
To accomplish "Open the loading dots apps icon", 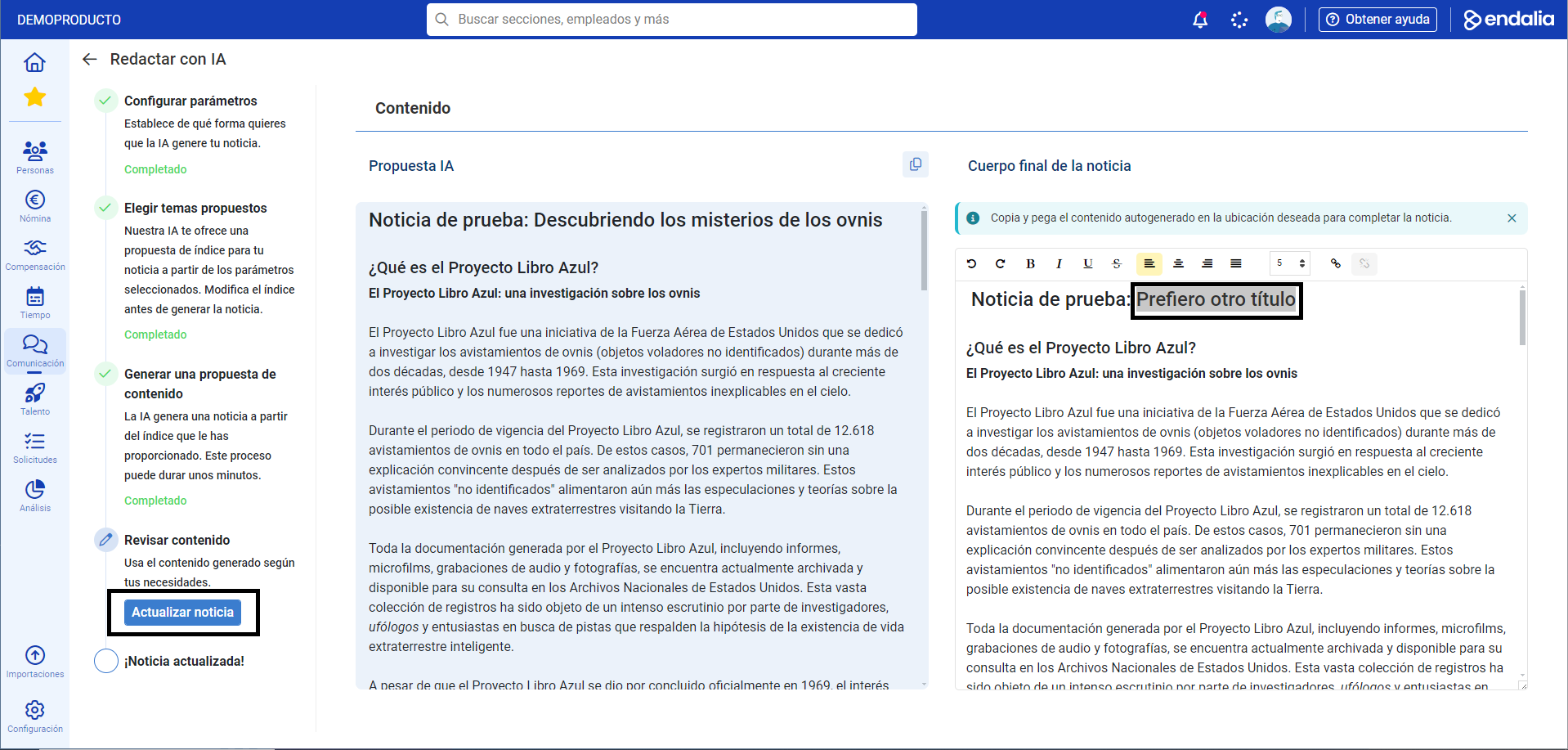I will 1239,20.
